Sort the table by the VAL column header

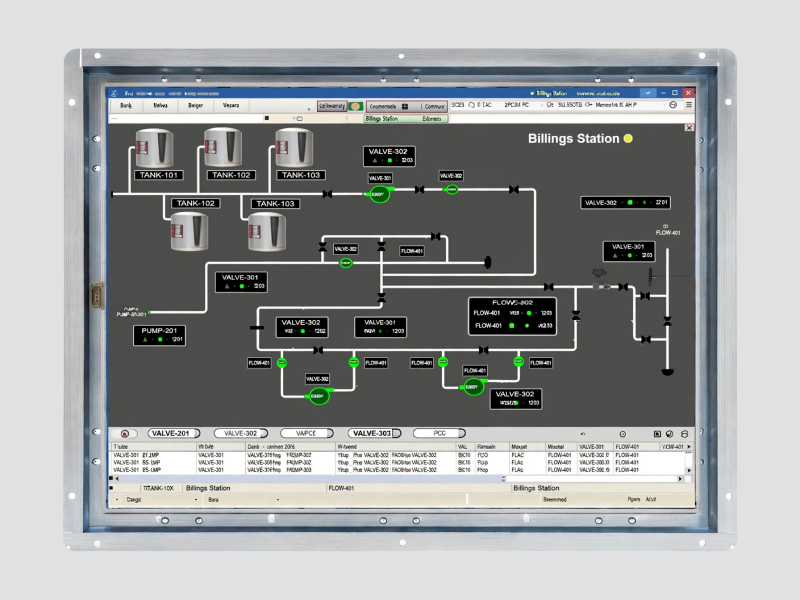pyautogui.click(x=463, y=446)
